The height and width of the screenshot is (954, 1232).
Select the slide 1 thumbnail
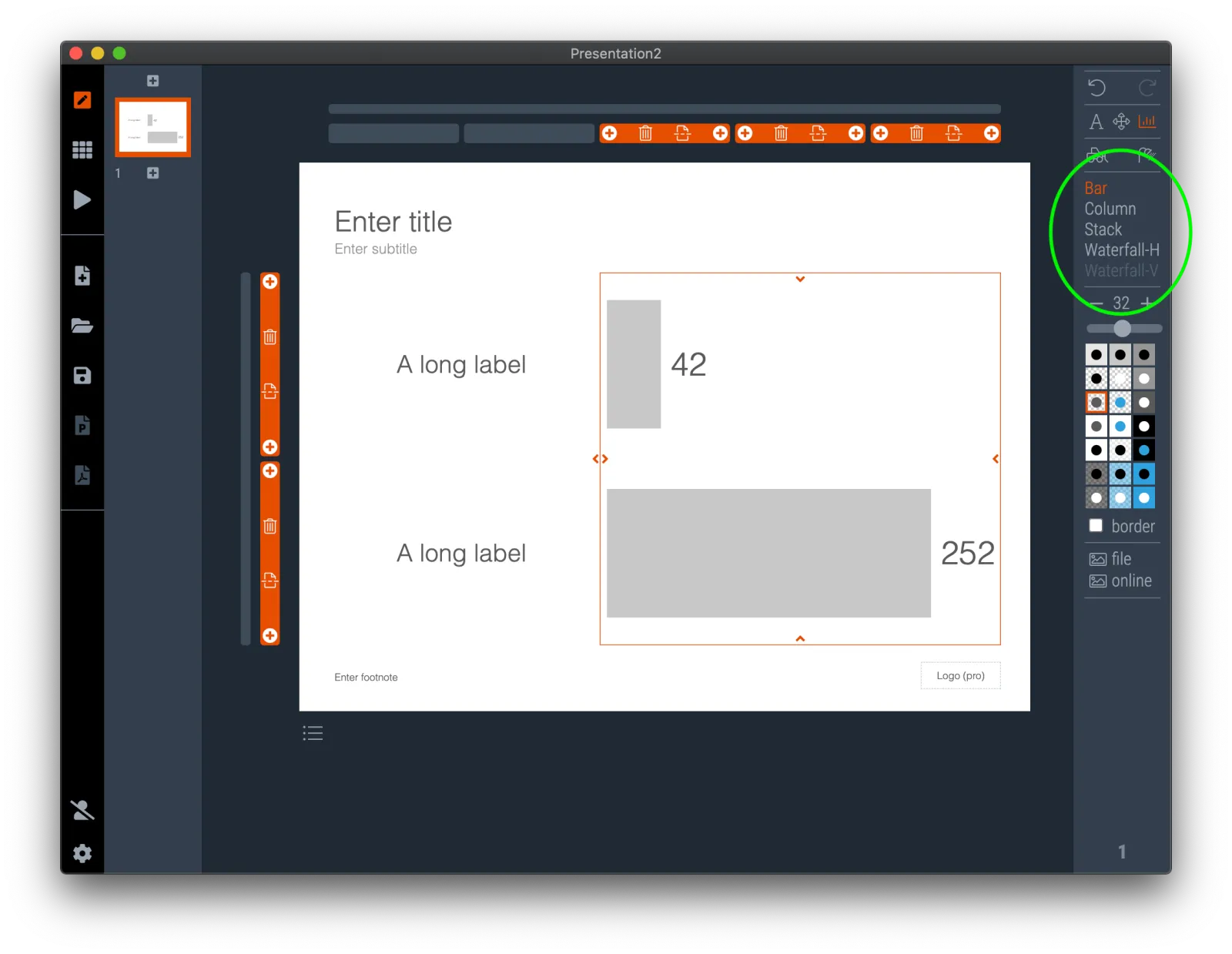pyautogui.click(x=152, y=127)
